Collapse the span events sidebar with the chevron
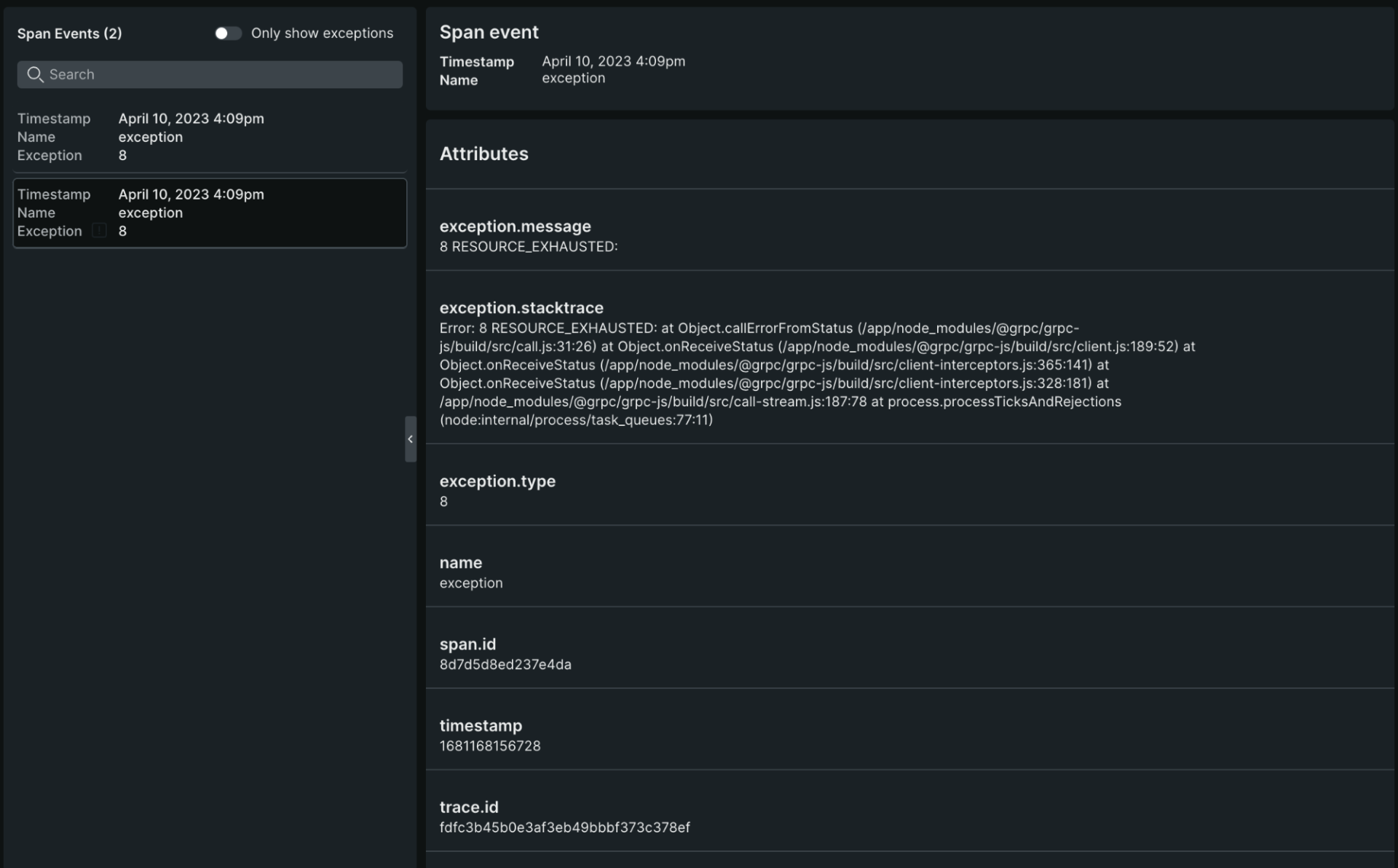1398x868 pixels. [x=411, y=439]
